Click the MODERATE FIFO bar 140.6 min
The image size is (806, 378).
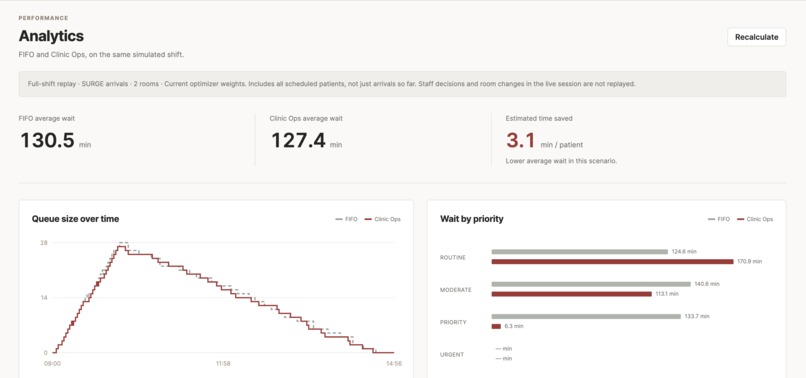tap(591, 284)
